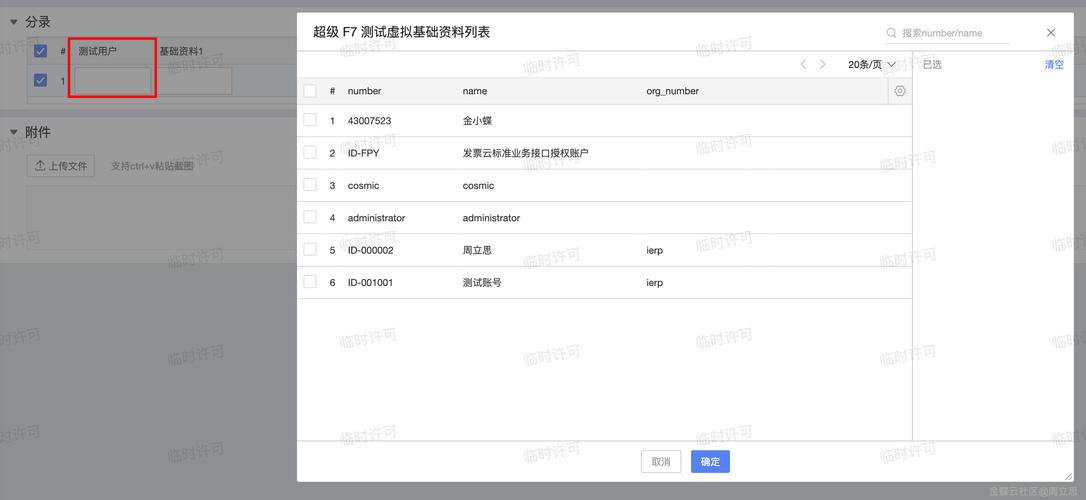Focus the 搜索number/name search field
Screen dimensions: 1086x500
click(953, 33)
